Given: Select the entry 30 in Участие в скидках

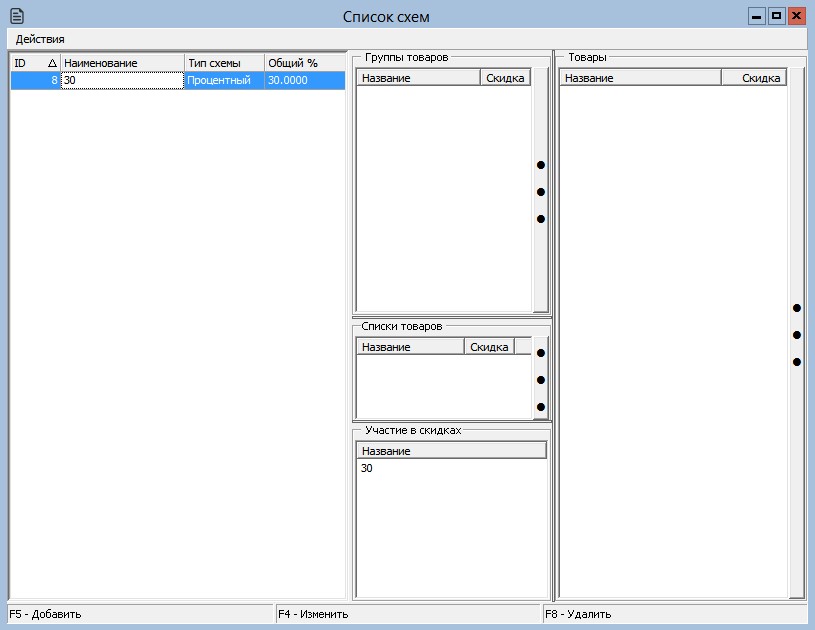Looking at the screenshot, I should [x=367, y=469].
